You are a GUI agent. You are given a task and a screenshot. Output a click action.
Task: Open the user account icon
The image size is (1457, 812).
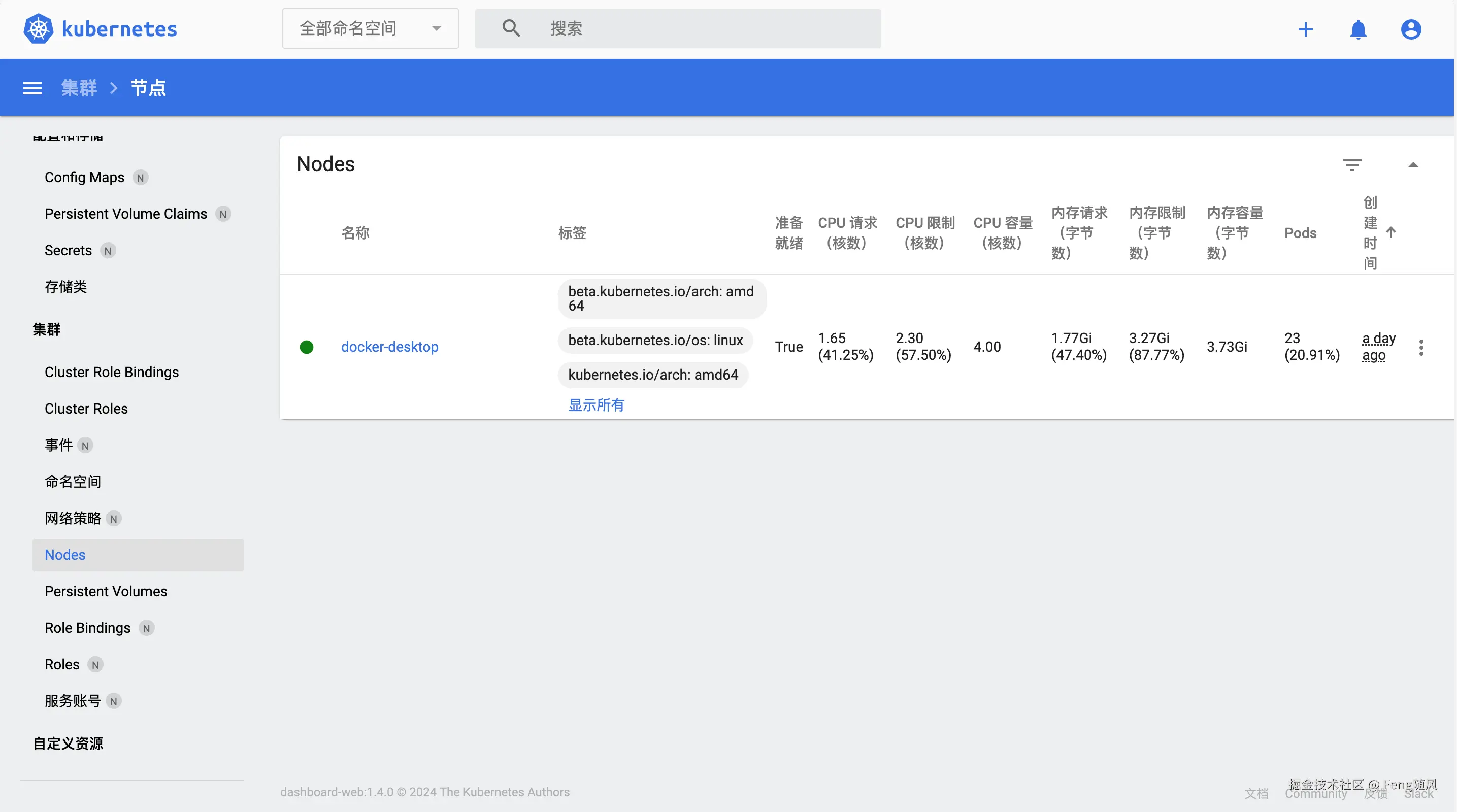1411,29
